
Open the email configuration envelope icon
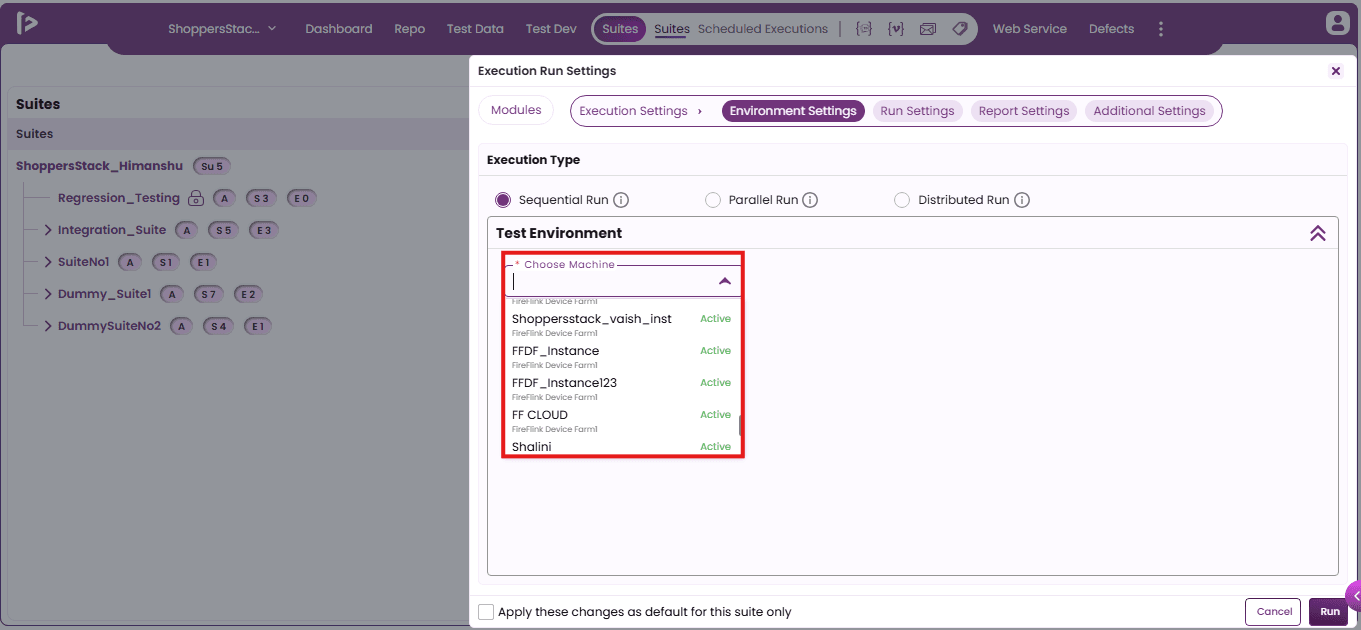coord(928,29)
